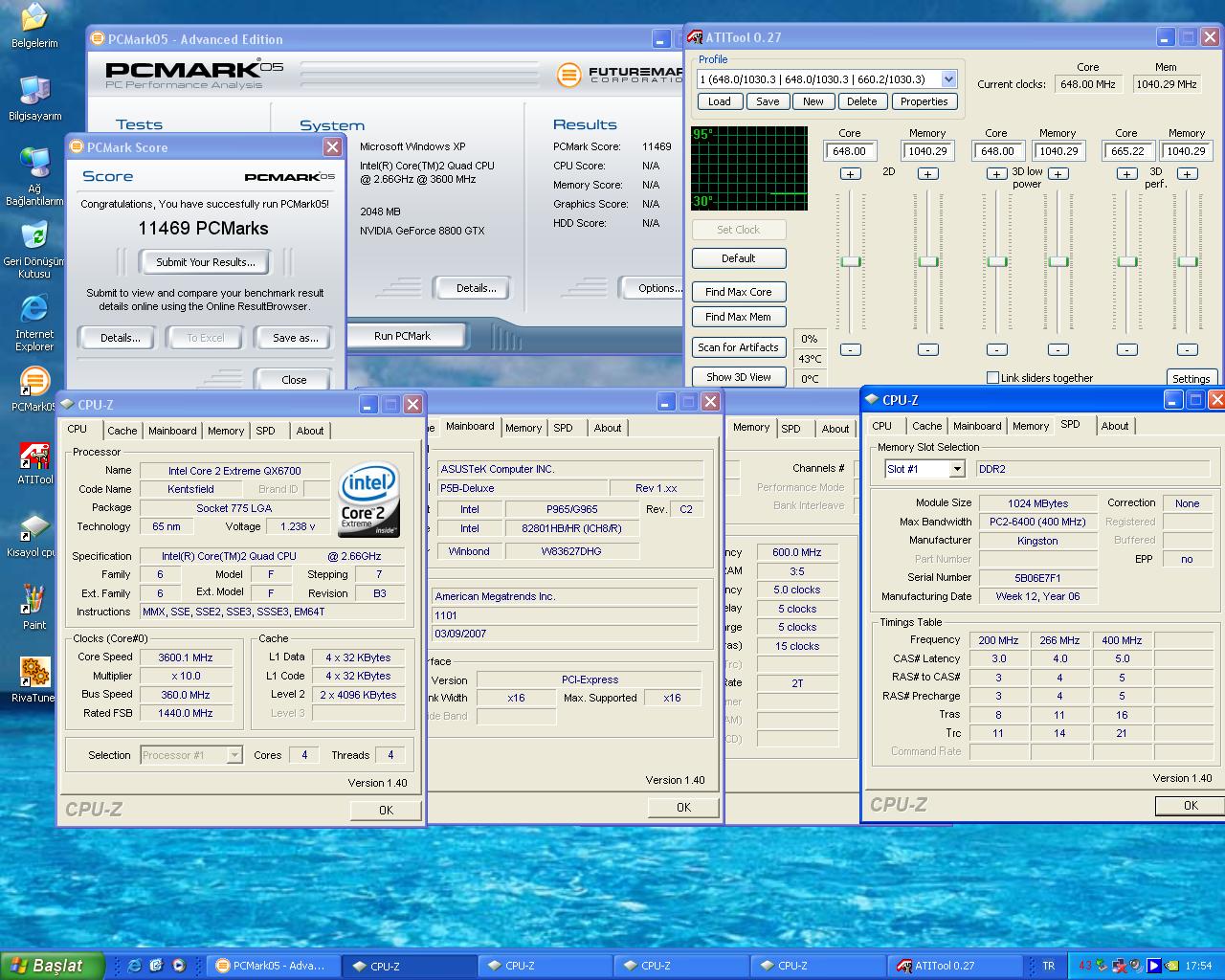
Task: Click Save profile button in ATITool
Action: click(768, 101)
